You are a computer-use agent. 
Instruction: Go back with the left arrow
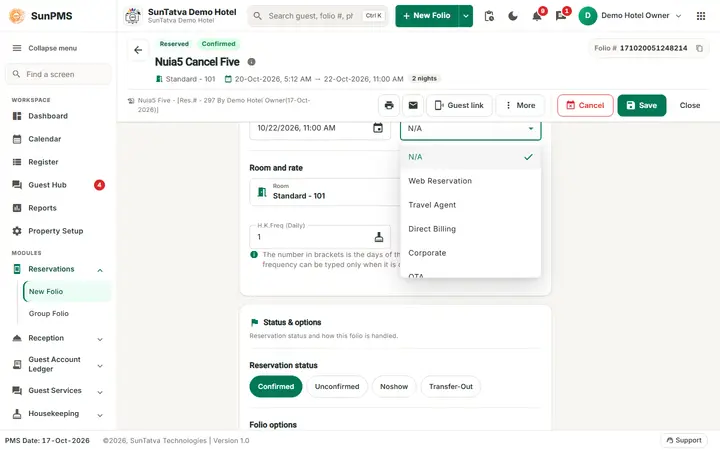point(138,50)
